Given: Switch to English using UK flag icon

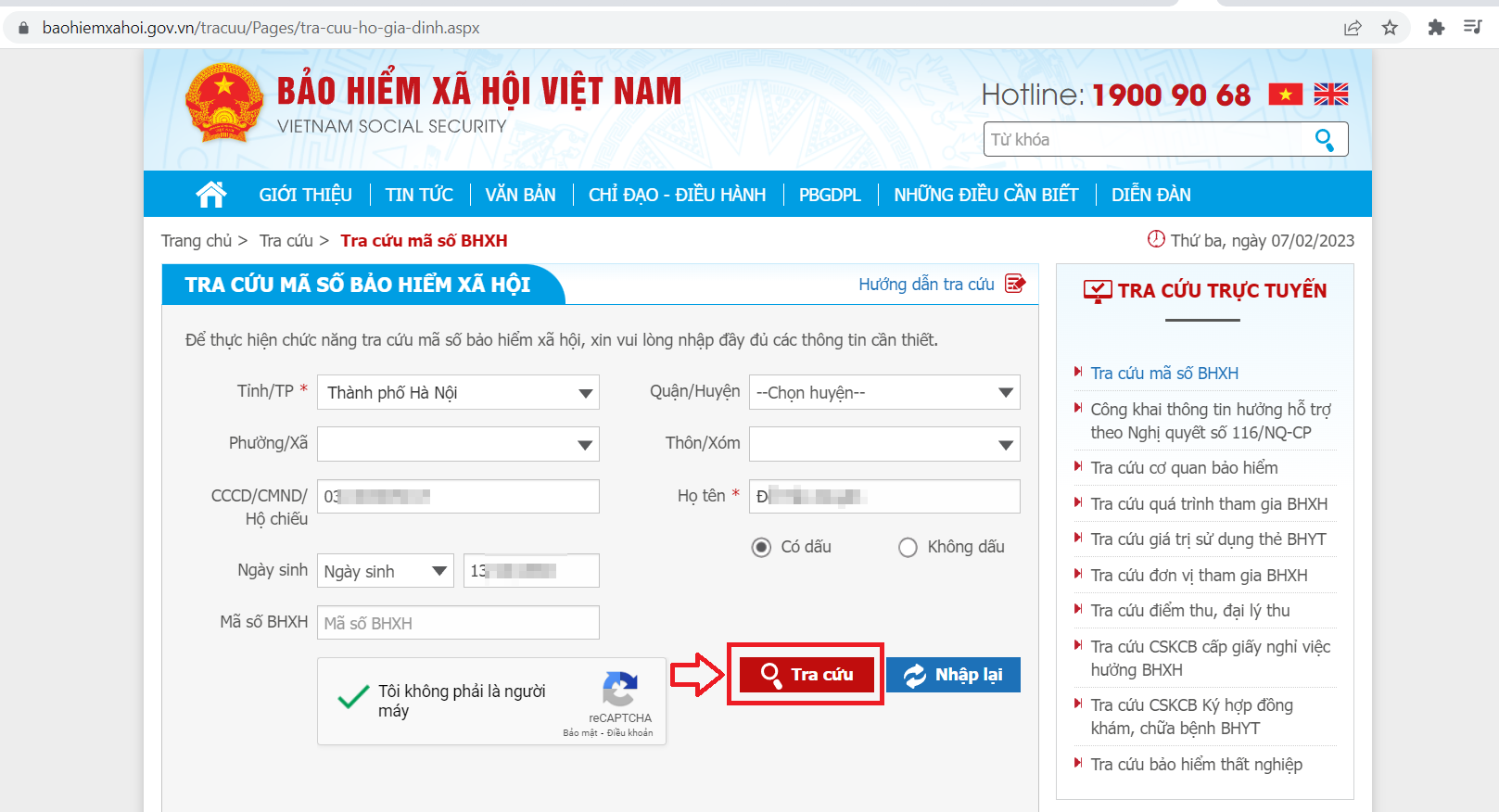Looking at the screenshot, I should (x=1330, y=95).
